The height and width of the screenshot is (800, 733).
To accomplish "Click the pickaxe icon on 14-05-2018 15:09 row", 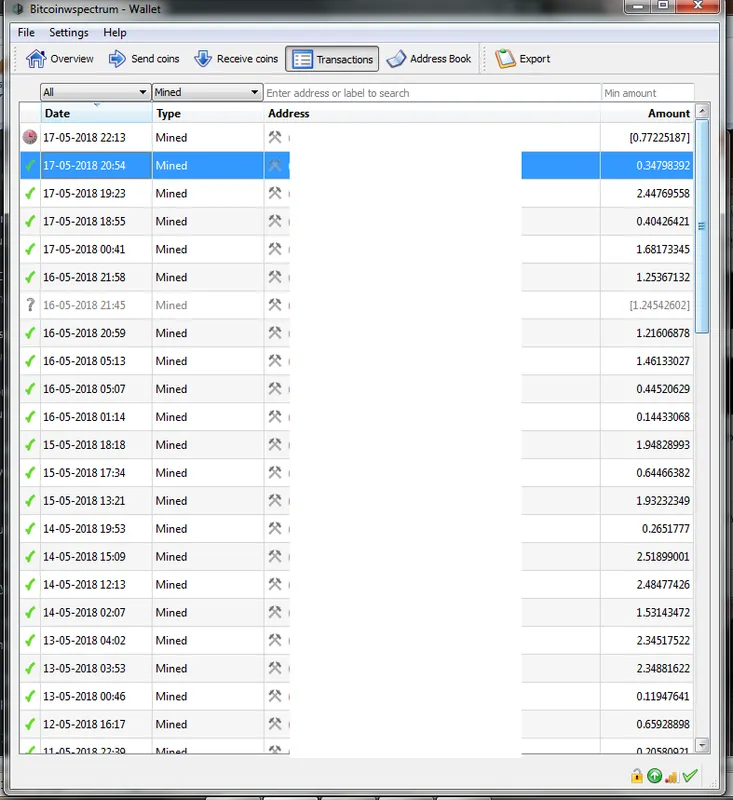I will click(275, 556).
